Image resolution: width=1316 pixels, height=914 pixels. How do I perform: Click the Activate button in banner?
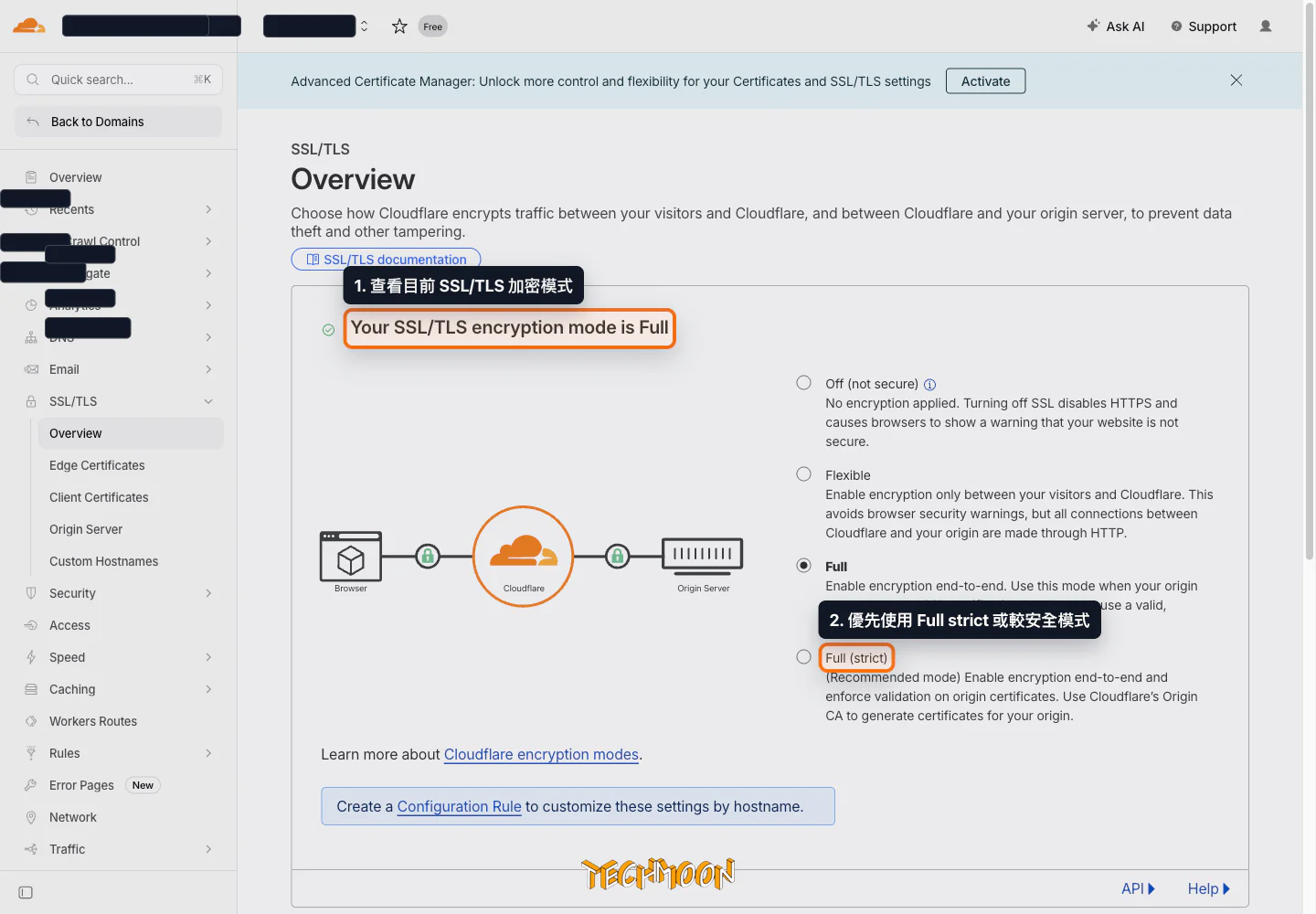pos(985,80)
